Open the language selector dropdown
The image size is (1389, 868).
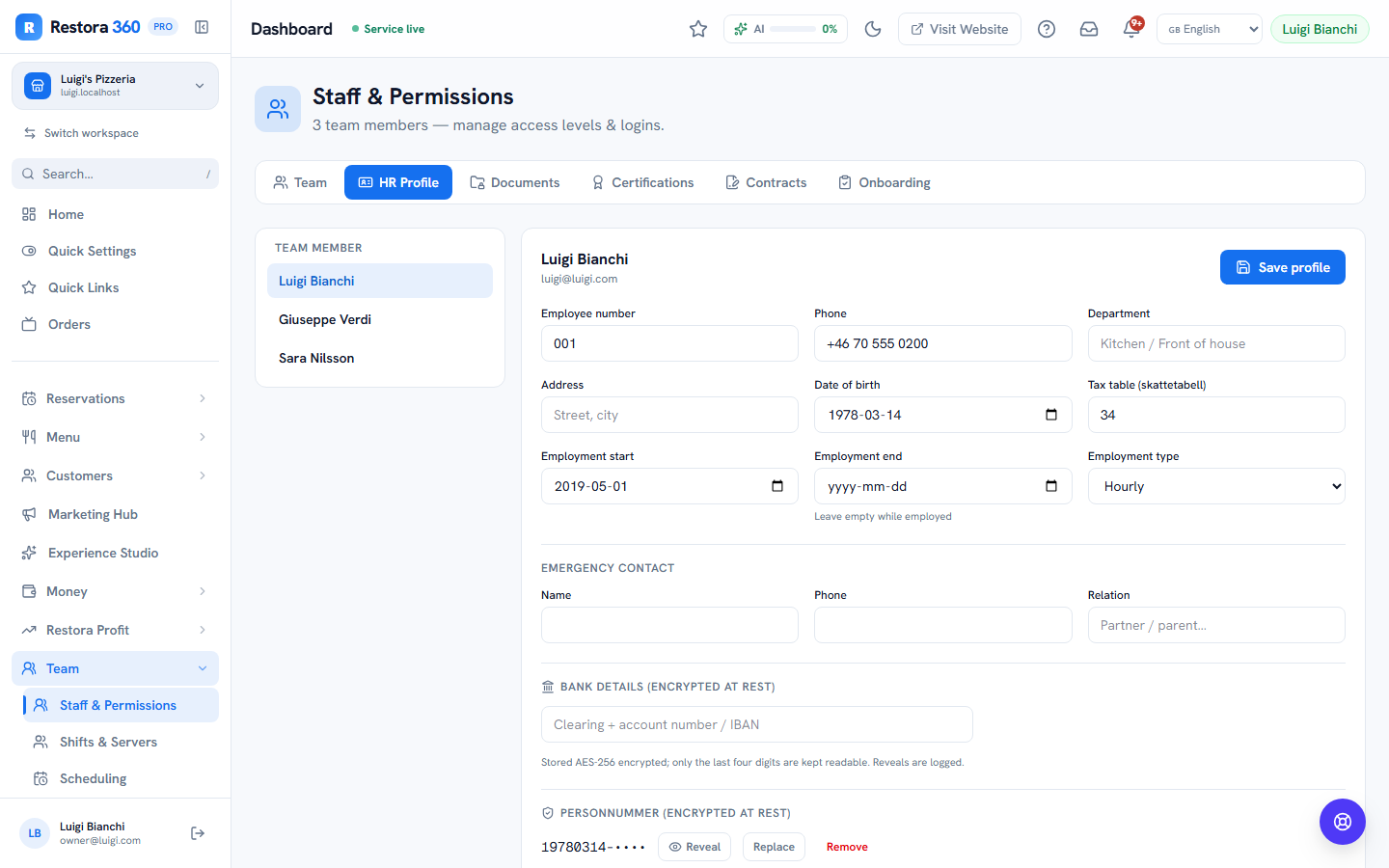[1210, 29]
